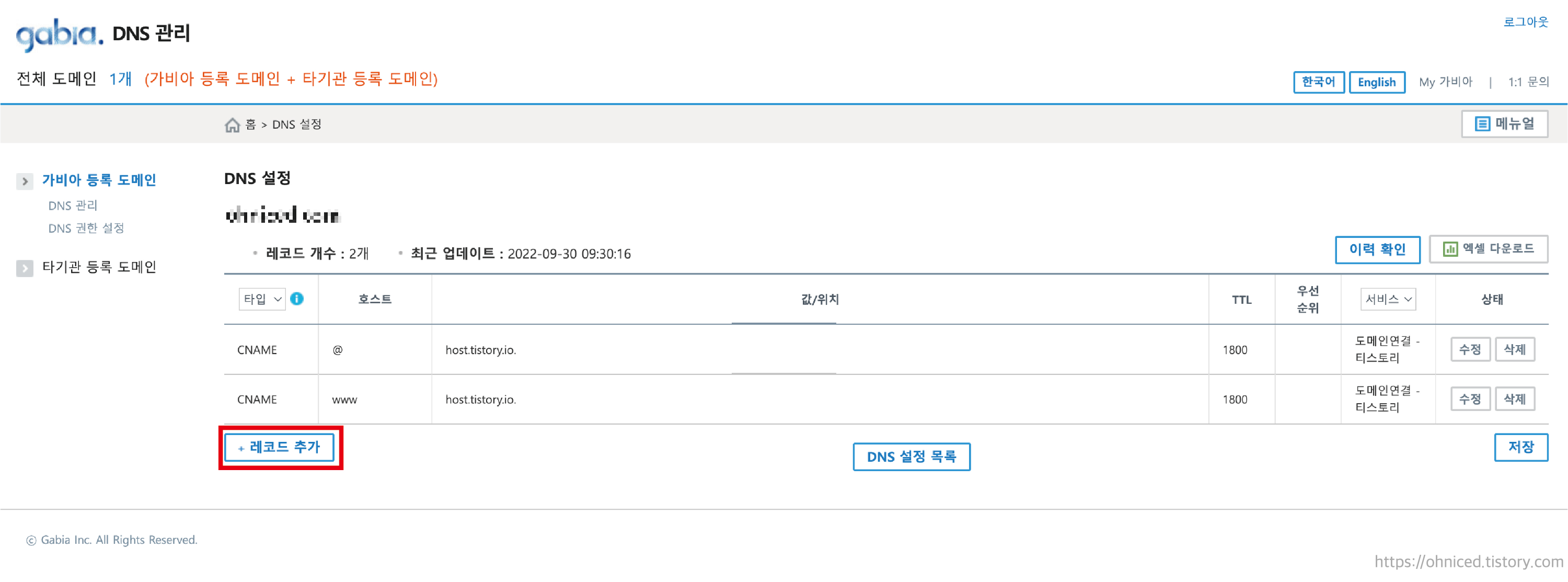This screenshot has width=1568, height=582.
Task: Click + 레코드 추가 button
Action: pos(280,448)
